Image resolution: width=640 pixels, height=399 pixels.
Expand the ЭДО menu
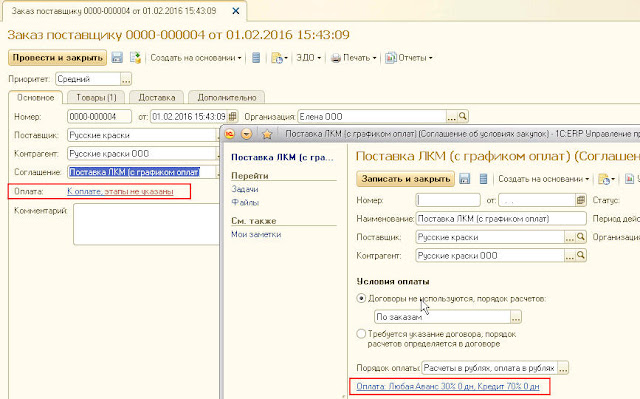pos(308,58)
